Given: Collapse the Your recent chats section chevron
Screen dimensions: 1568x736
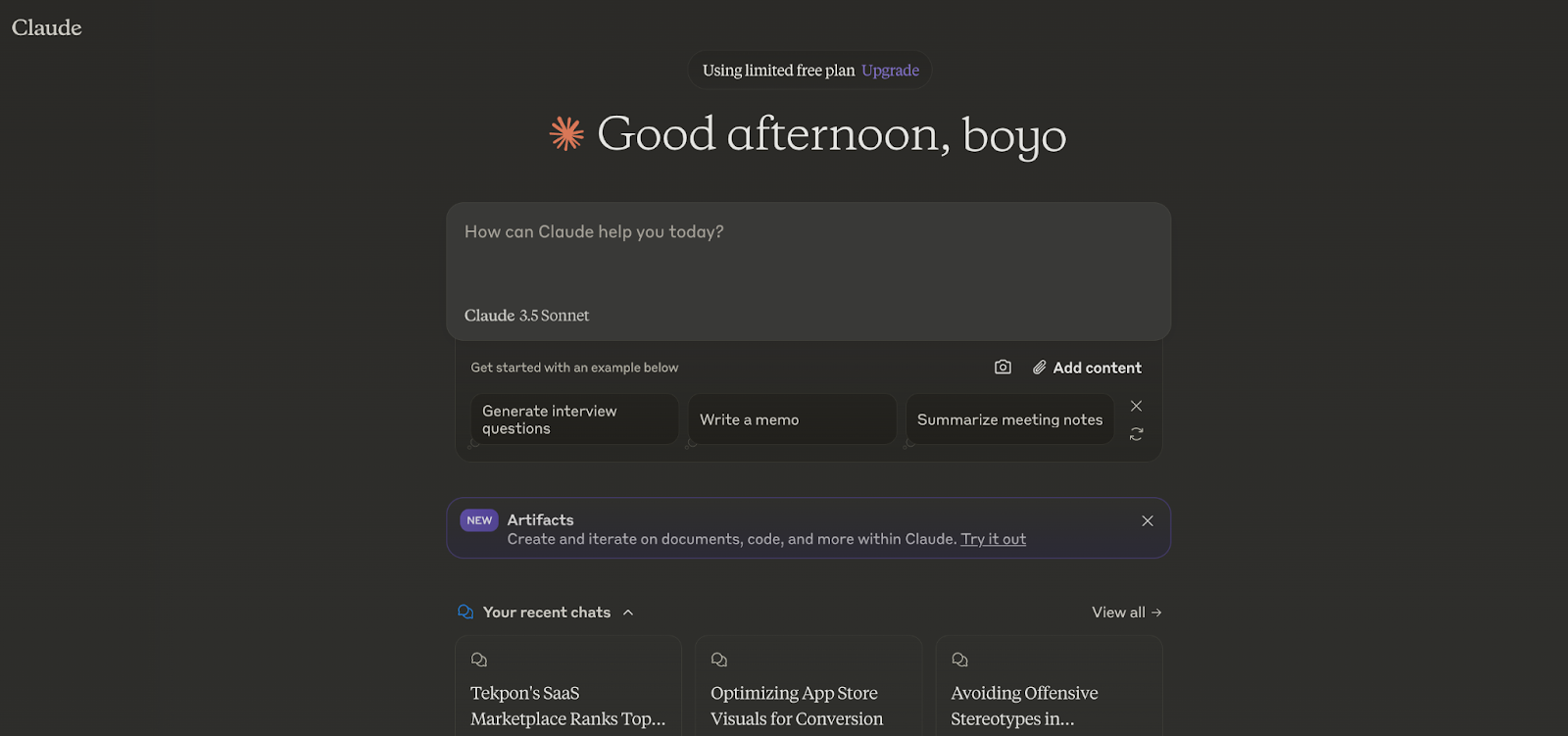Looking at the screenshot, I should [x=628, y=613].
